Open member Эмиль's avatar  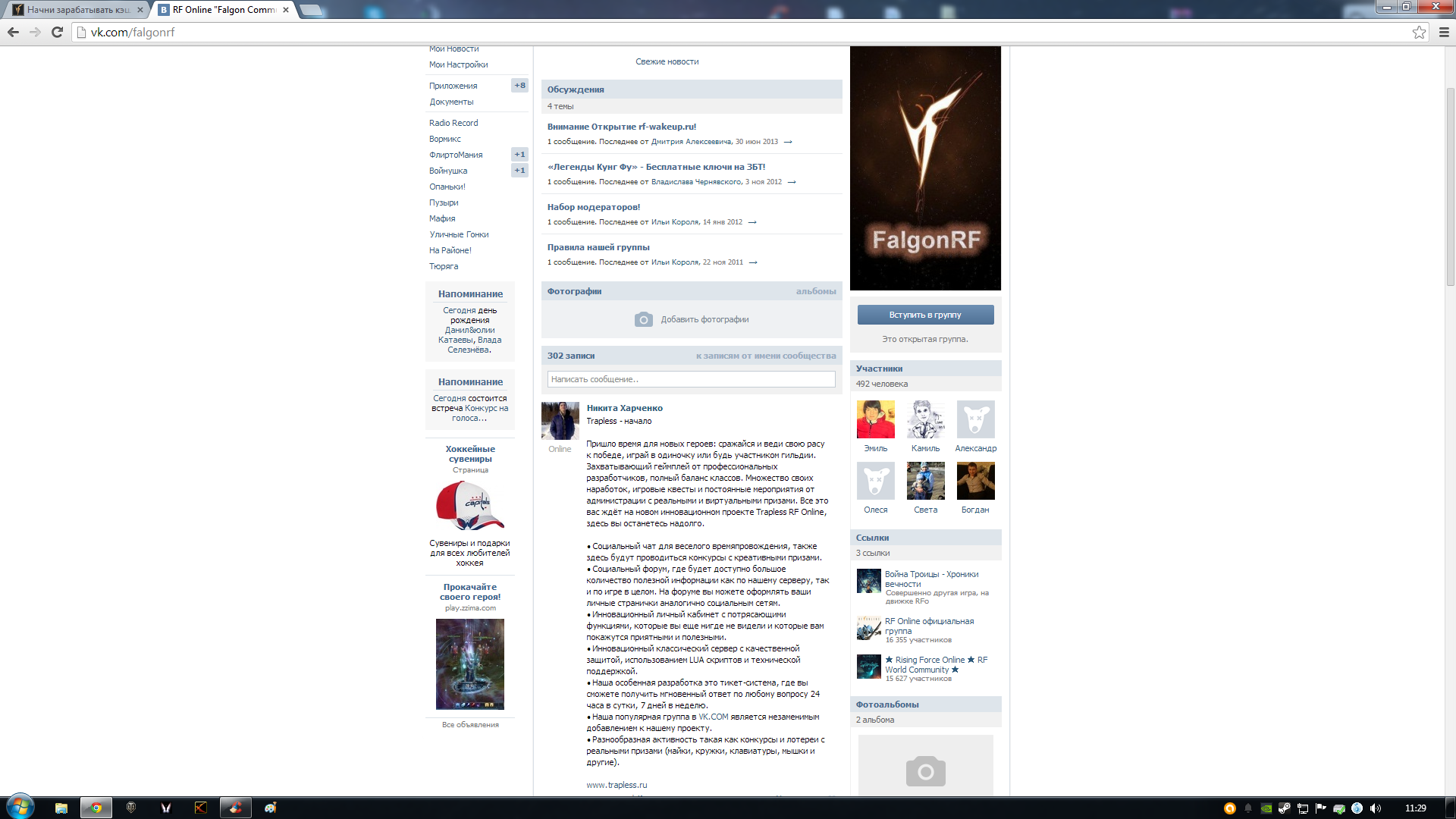coord(875,419)
